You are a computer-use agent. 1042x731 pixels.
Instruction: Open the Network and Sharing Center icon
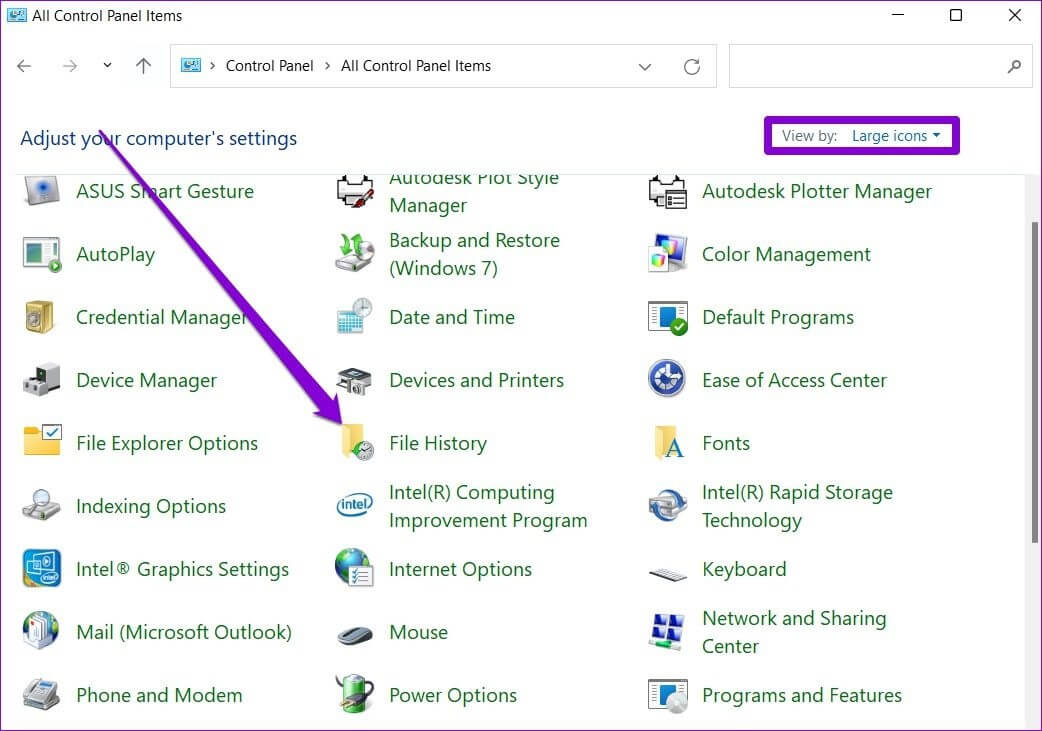click(x=668, y=631)
